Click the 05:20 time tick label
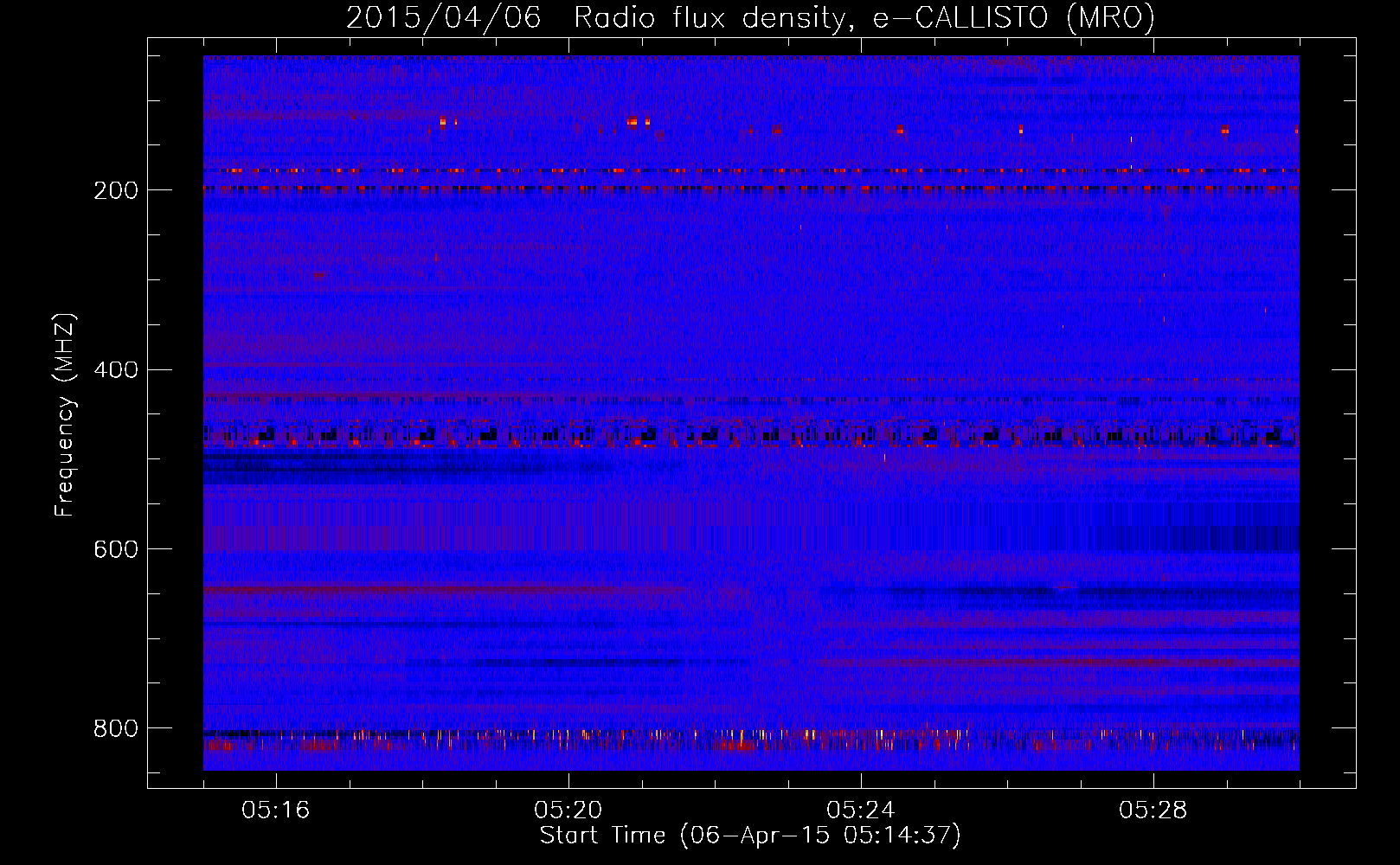Viewport: 1400px width, 865px height. point(568,811)
